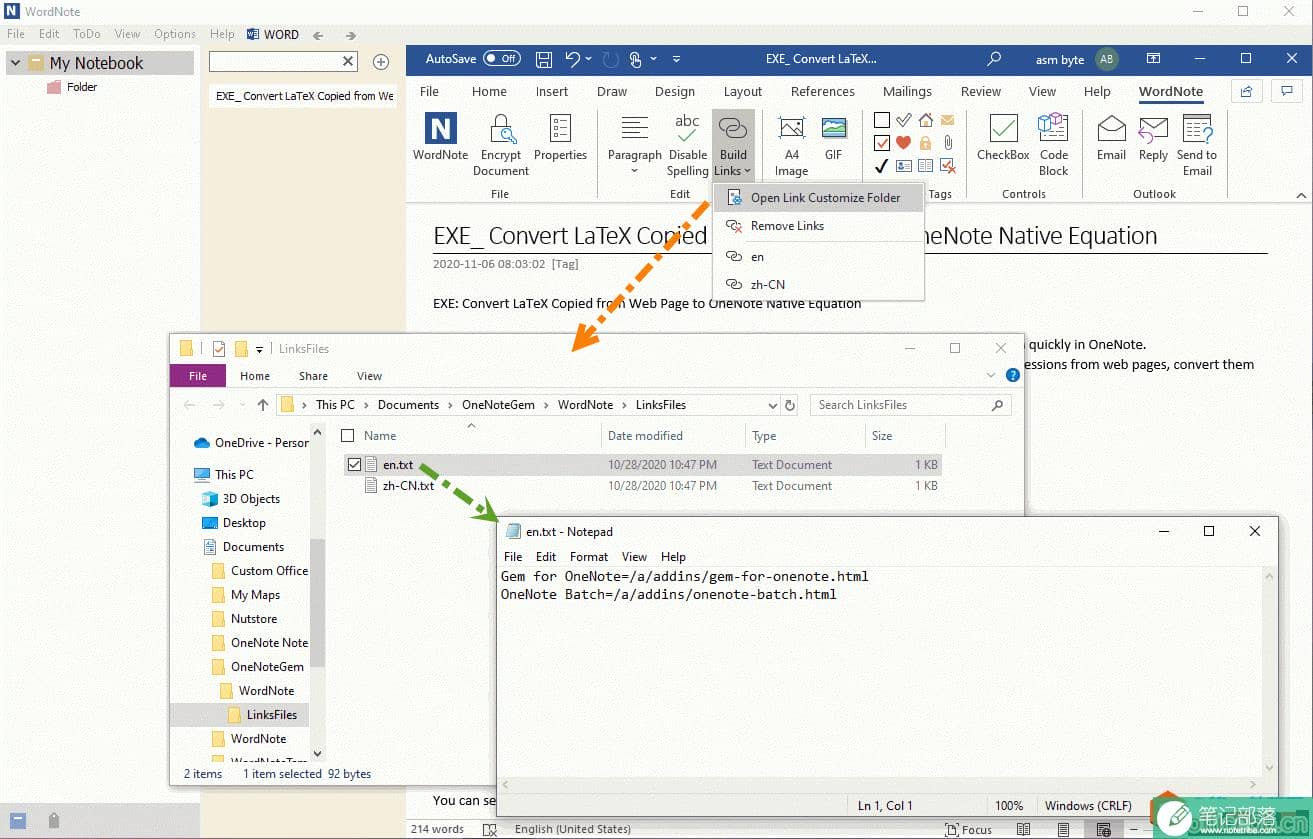Screen dimensions: 1313x839
Task: Open the Mailings ribbon tab
Action: [x=906, y=91]
